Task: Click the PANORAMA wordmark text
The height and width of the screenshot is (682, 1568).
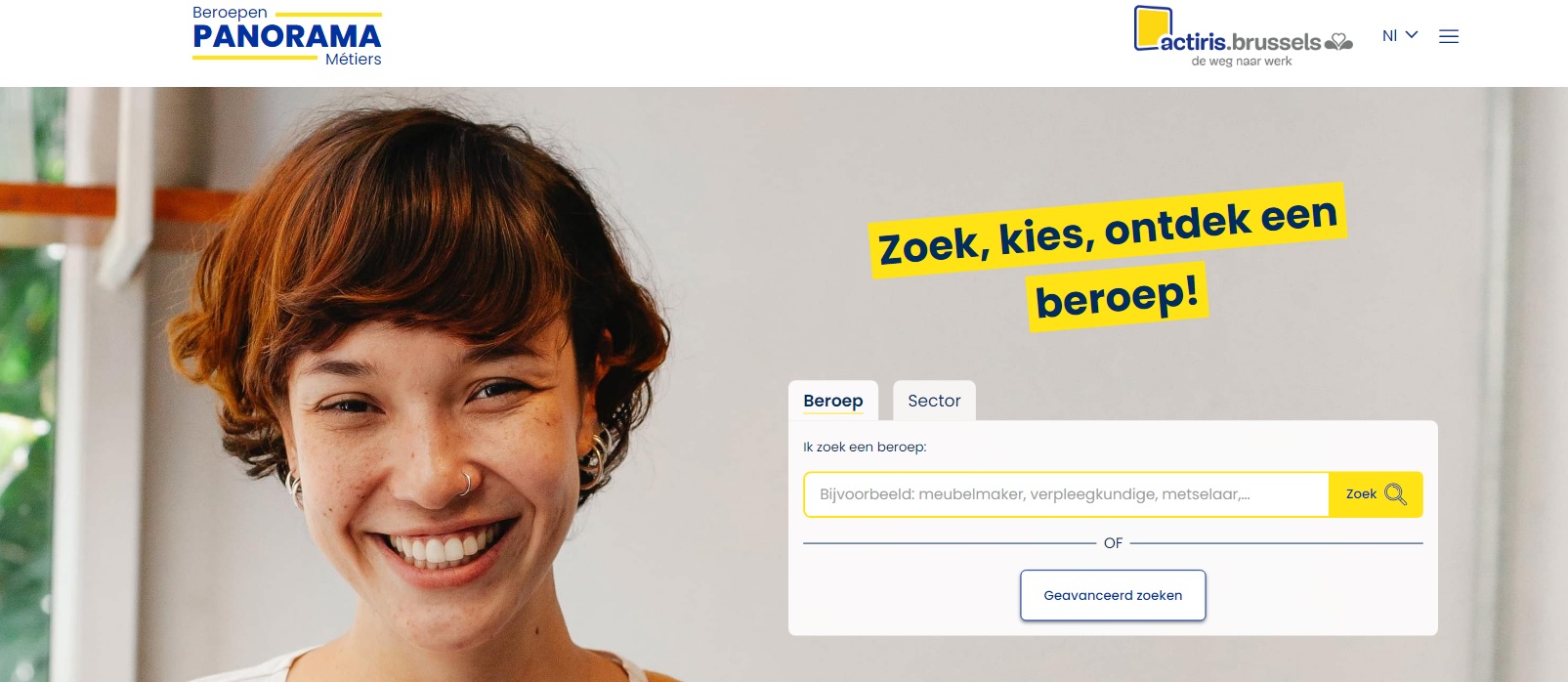Action: [x=287, y=36]
